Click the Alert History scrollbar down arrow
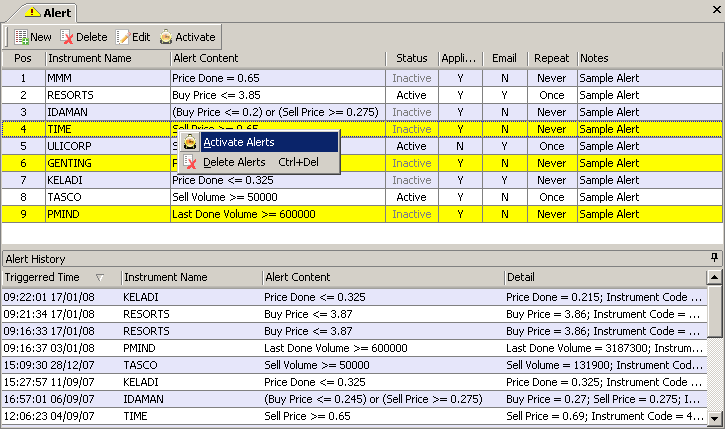725x429 pixels. (714, 418)
